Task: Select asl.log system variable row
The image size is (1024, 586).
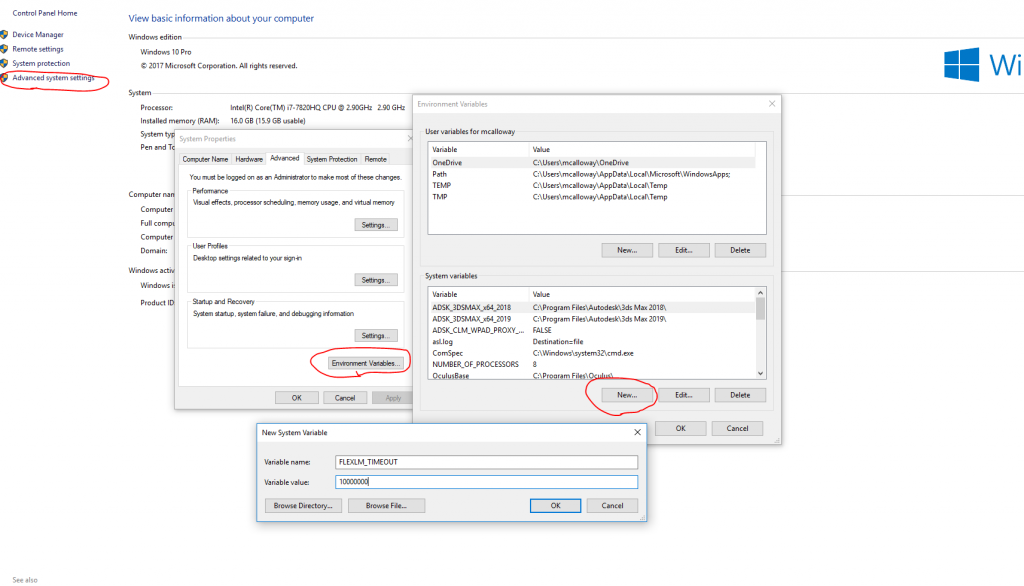Action: pyautogui.click(x=592, y=342)
